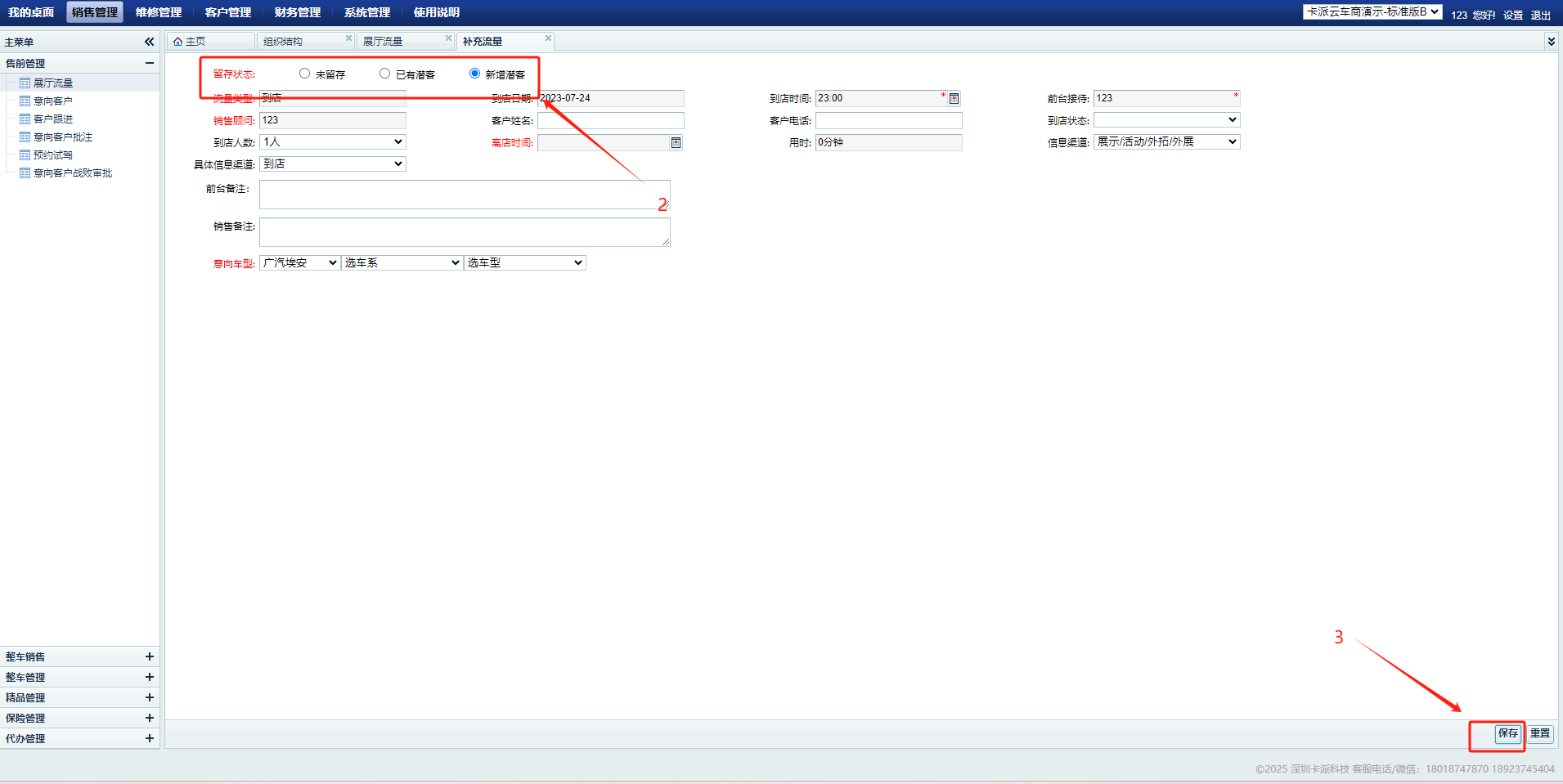1563x784 pixels.
Task: Expand 整车销售 section with plus icon
Action: 149,656
